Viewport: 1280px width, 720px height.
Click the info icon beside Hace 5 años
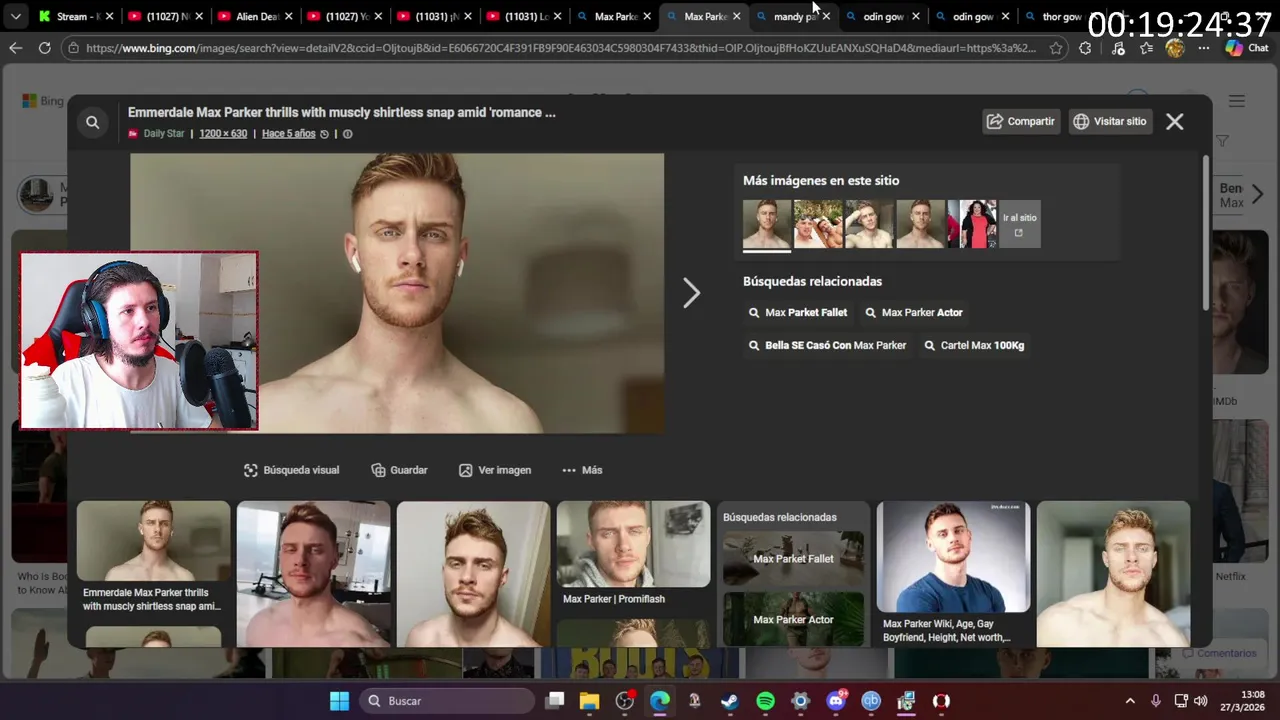point(347,134)
